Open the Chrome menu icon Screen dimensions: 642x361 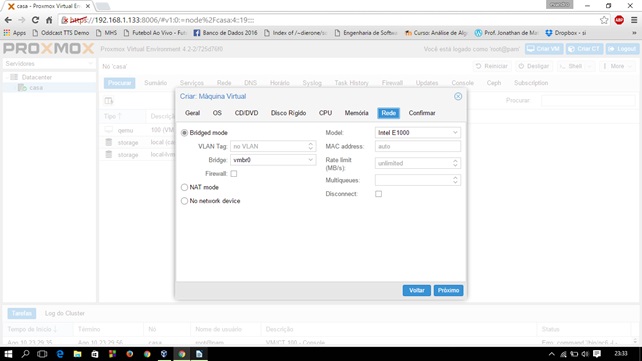point(634,20)
